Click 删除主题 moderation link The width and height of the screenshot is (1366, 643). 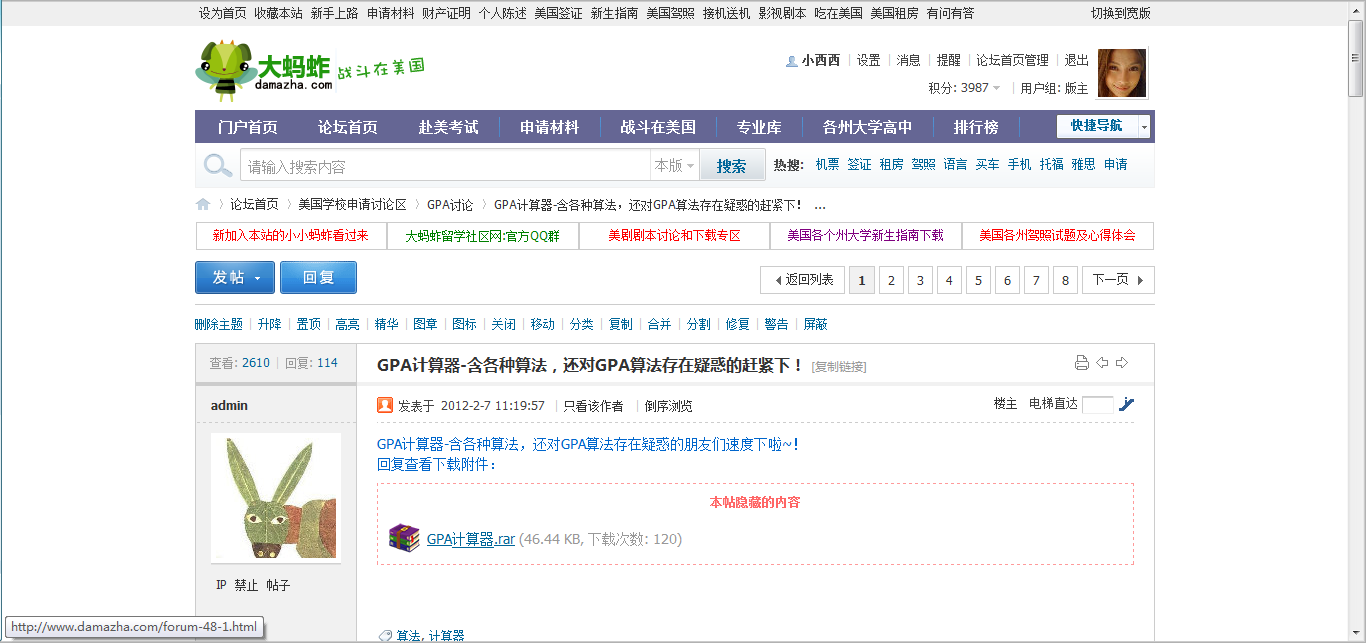click(x=219, y=324)
